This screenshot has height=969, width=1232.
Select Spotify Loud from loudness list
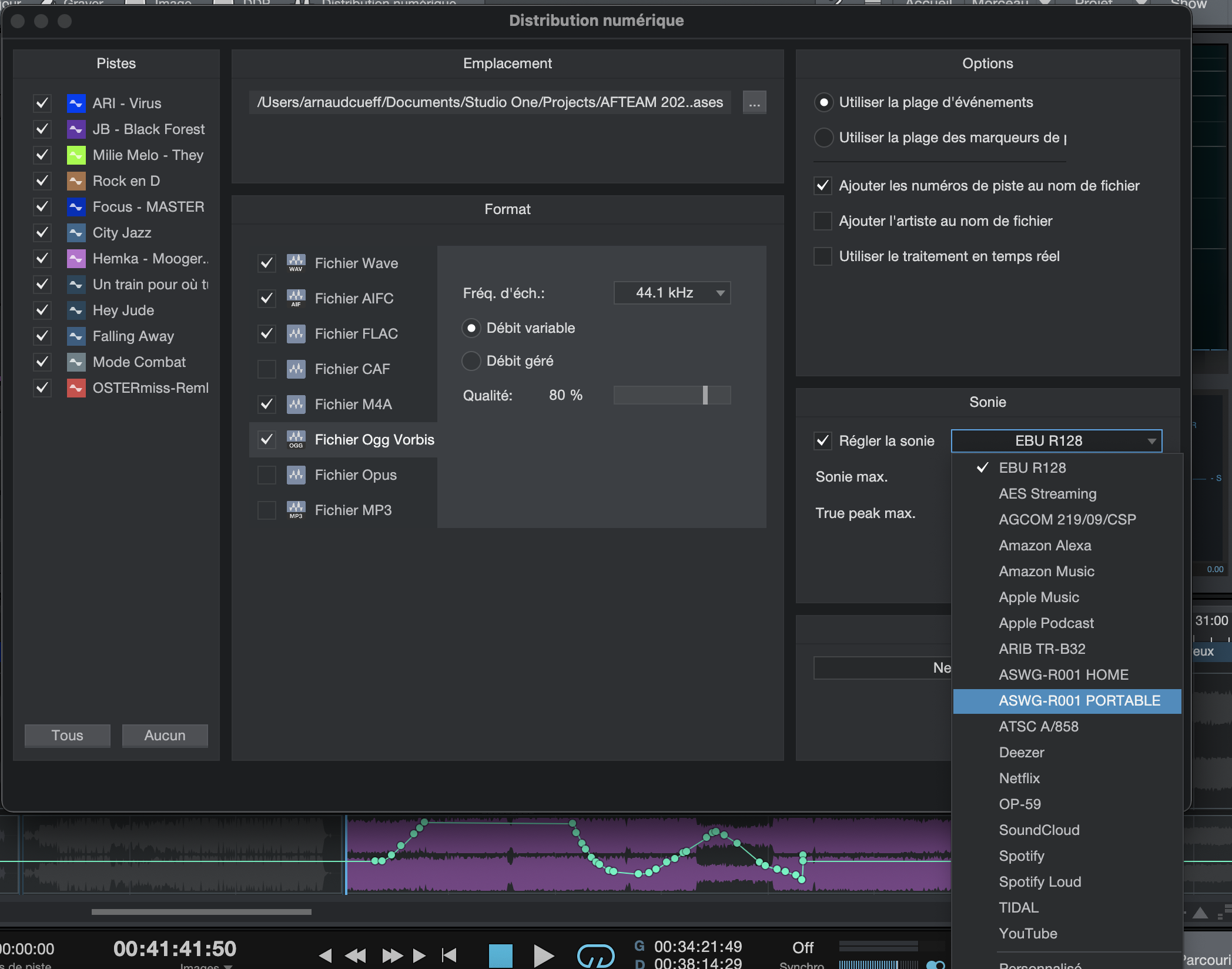coord(1040,882)
